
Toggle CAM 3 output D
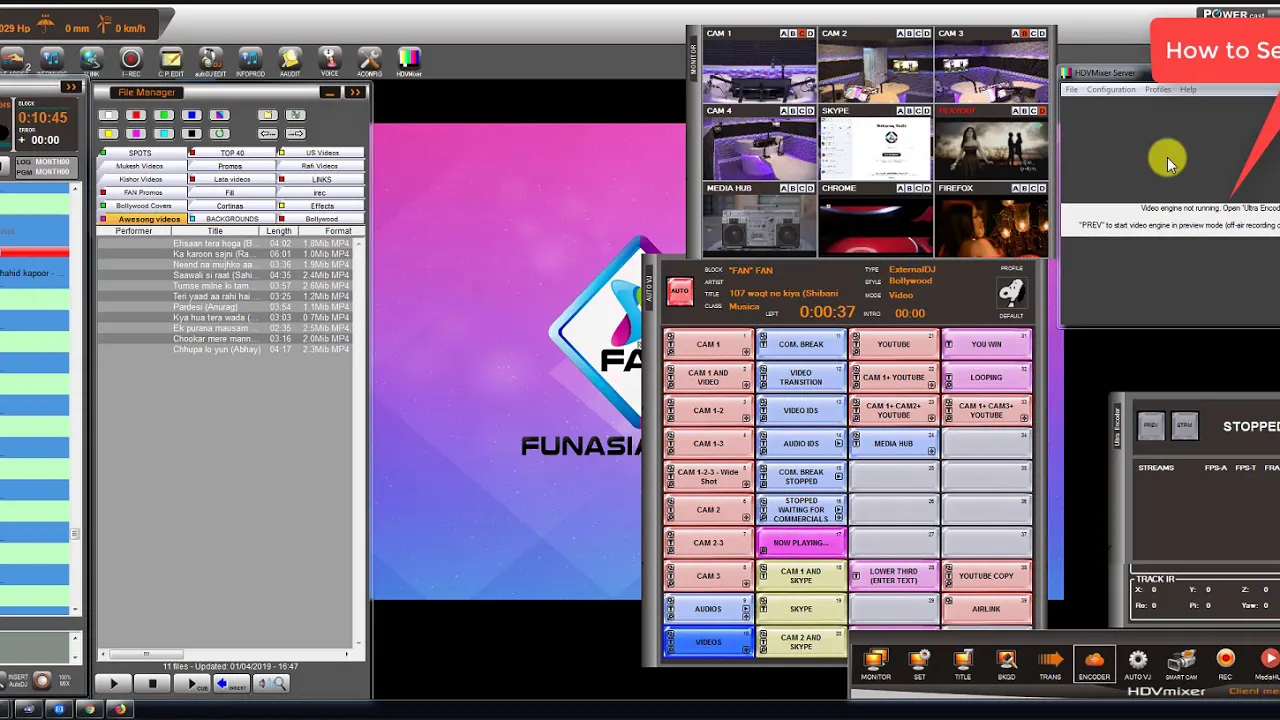coord(1044,34)
